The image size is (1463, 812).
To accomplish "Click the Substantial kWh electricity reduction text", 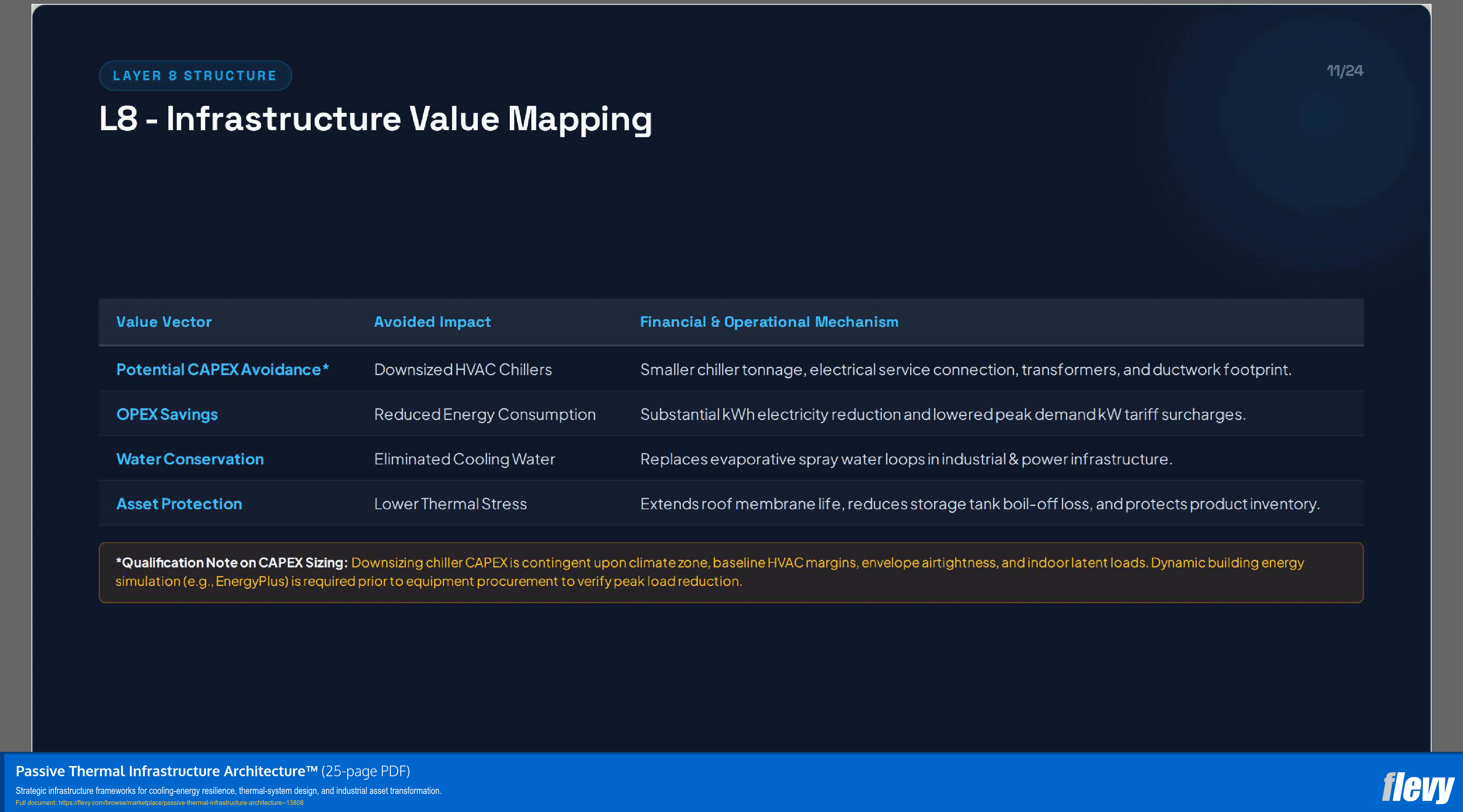I will (943, 414).
